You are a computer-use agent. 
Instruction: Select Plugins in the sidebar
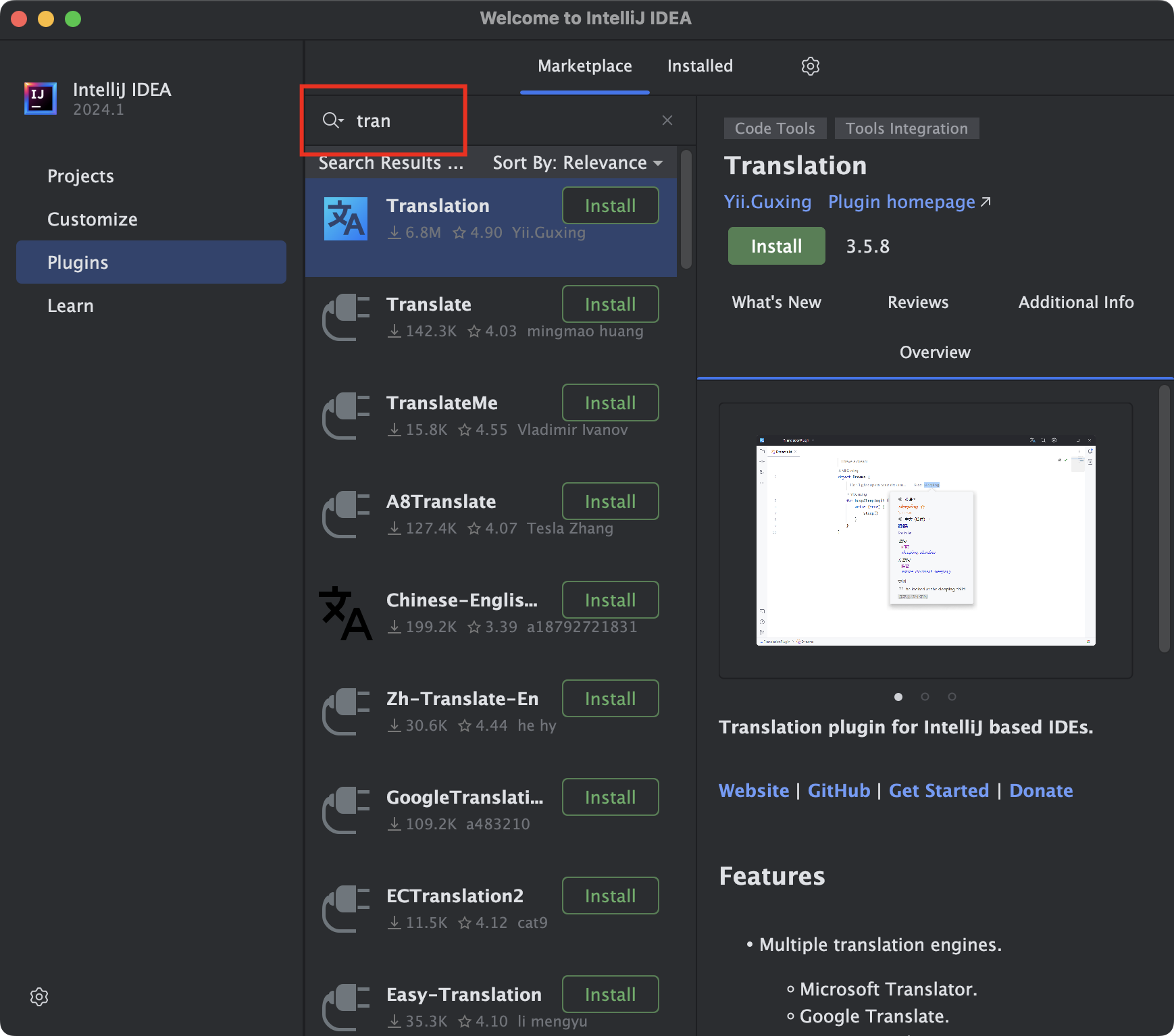tap(151, 262)
